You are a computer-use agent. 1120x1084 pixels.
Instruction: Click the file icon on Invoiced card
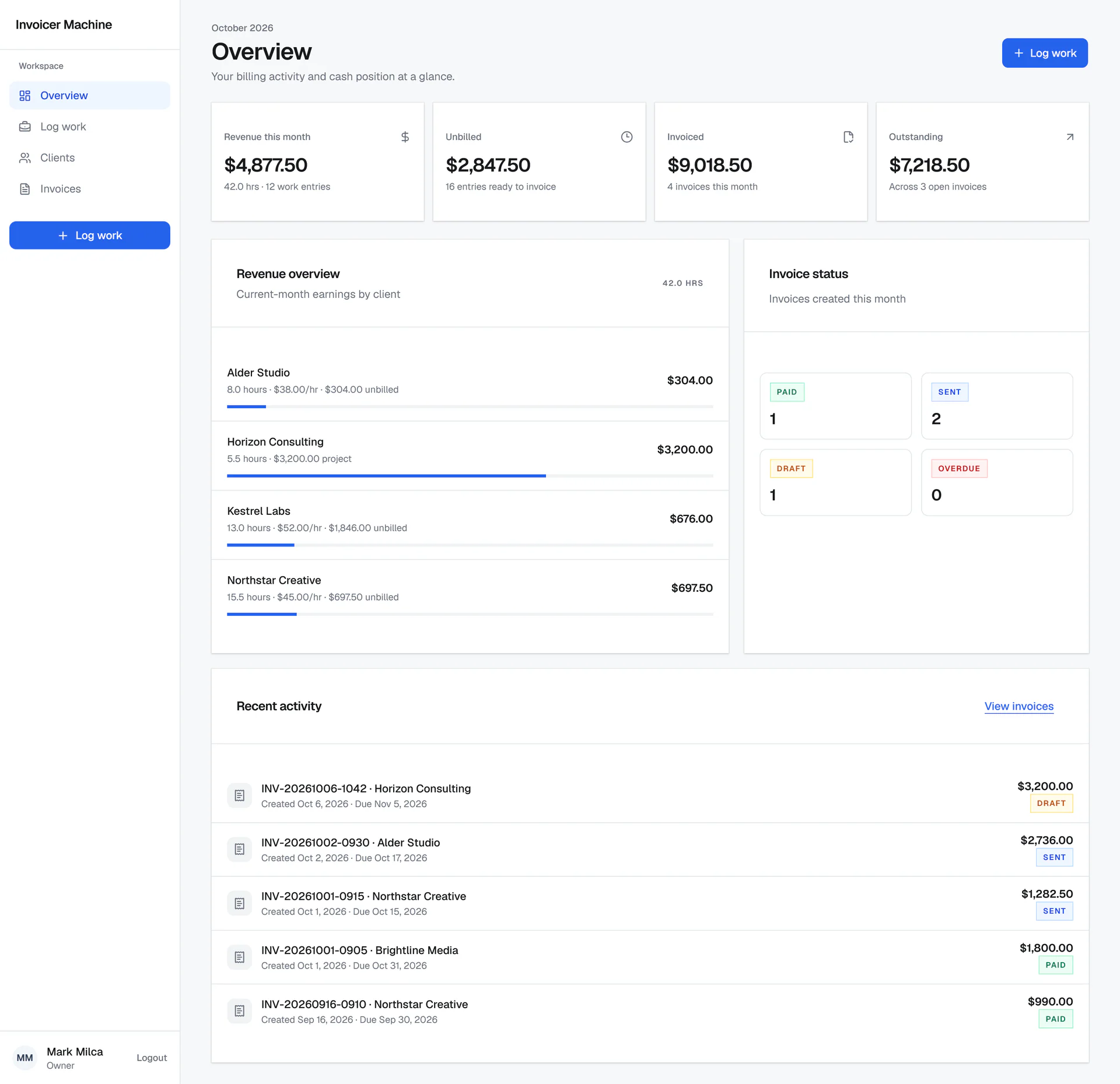[848, 137]
